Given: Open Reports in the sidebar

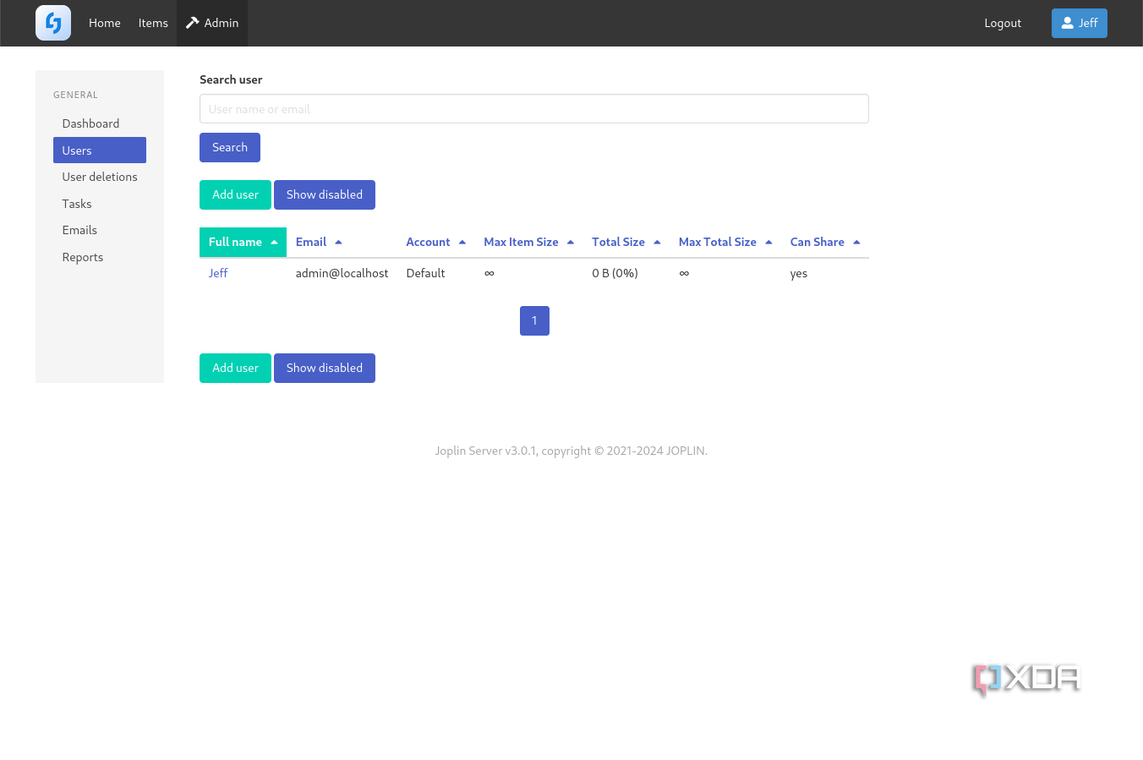Looking at the screenshot, I should (100, 257).
